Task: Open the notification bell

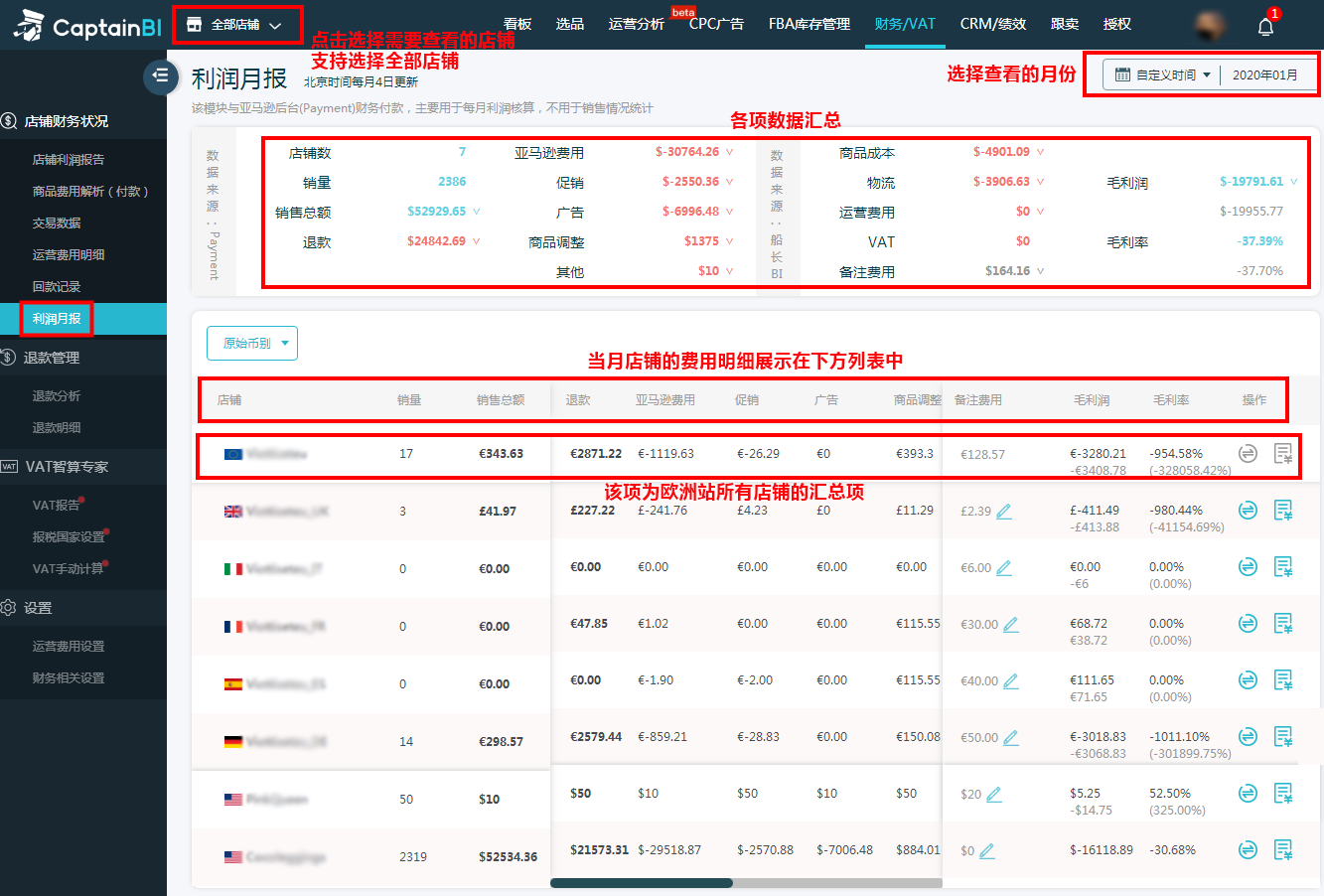Action: (x=1265, y=26)
